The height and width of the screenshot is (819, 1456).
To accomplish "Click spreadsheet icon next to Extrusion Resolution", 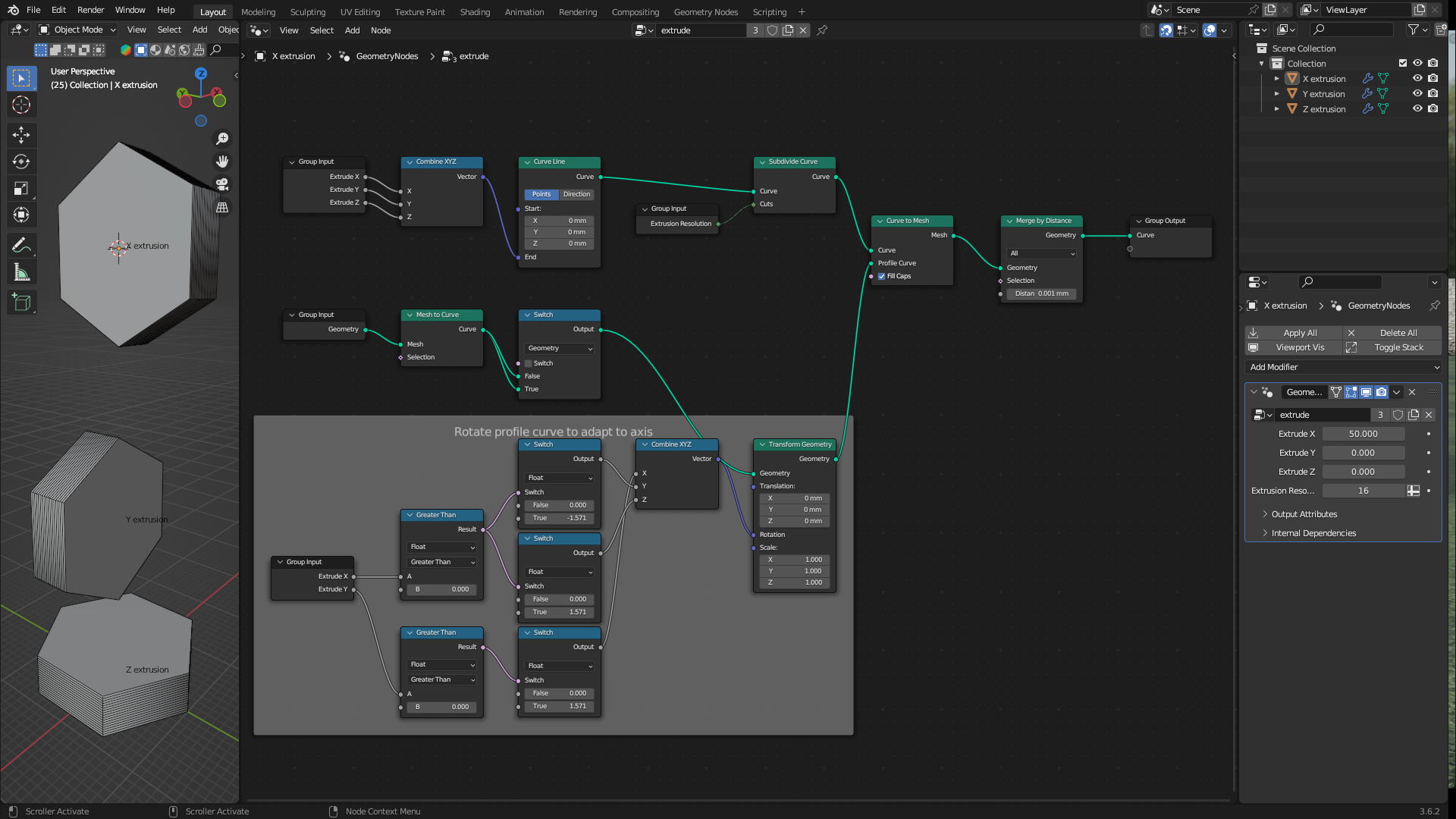I will click(1414, 491).
